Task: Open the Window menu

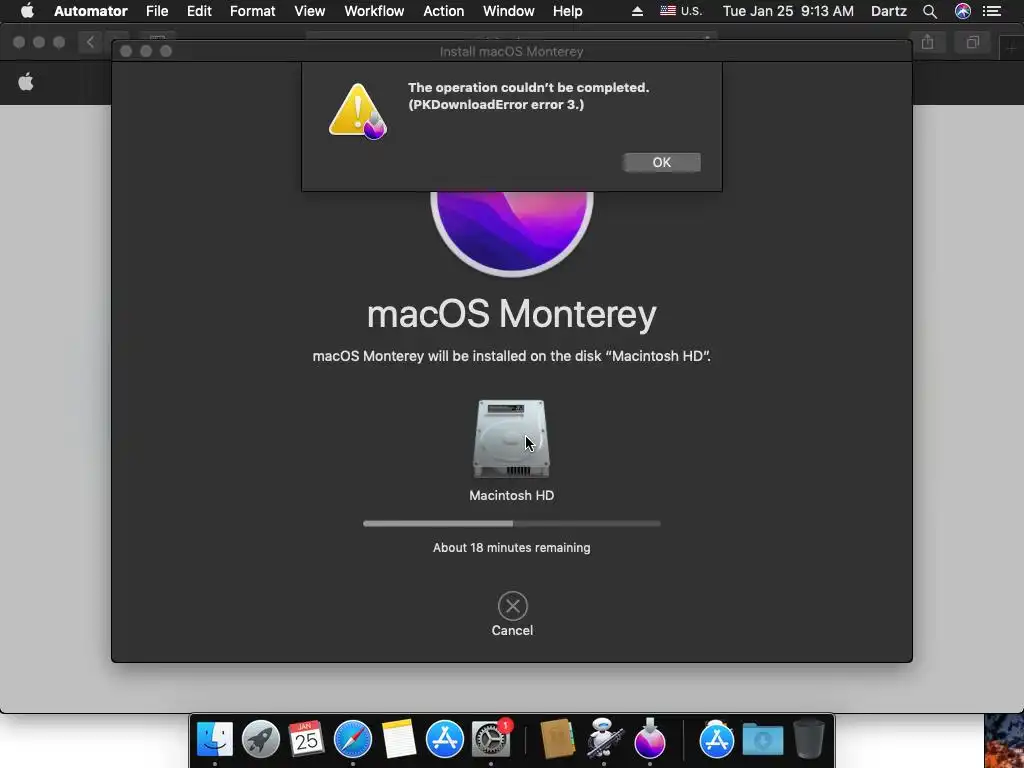Action: click(x=509, y=11)
